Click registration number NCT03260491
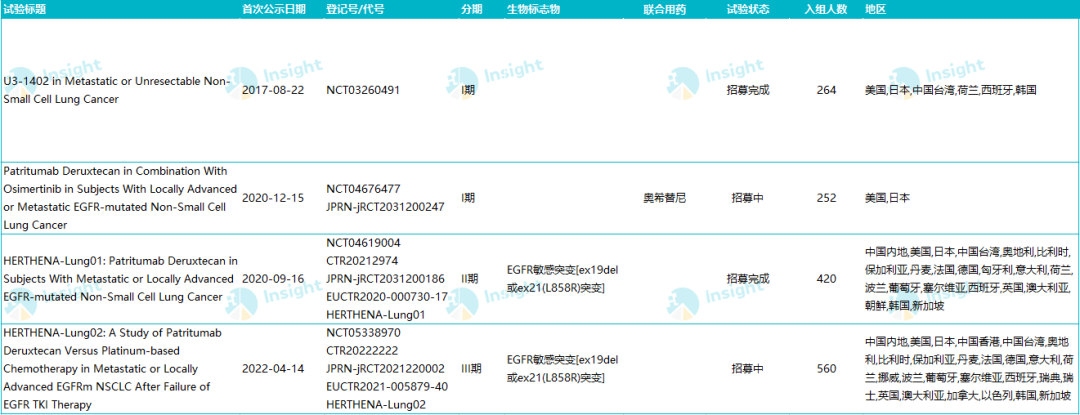Image resolution: width=1080 pixels, height=415 pixels. click(x=363, y=90)
